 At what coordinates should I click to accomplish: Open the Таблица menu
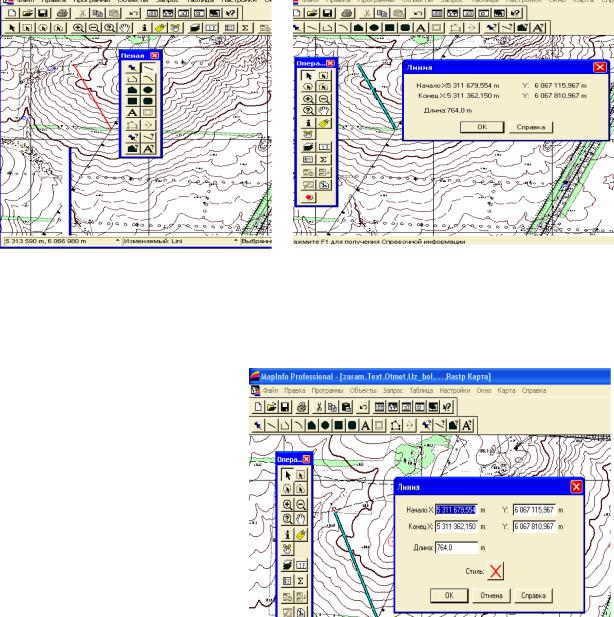421,390
